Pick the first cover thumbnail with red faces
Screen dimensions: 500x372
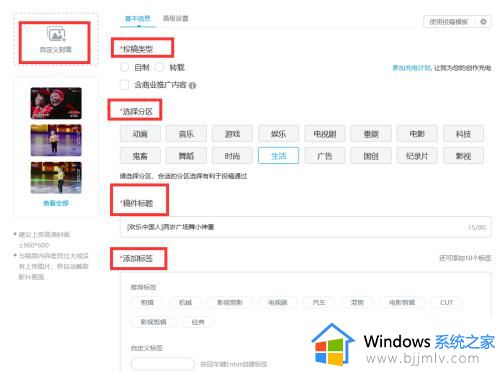click(56, 103)
